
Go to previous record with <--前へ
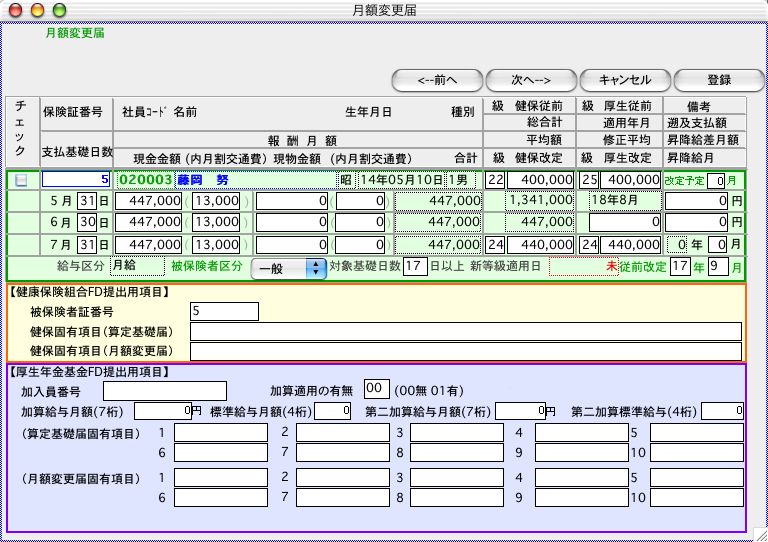(x=436, y=80)
